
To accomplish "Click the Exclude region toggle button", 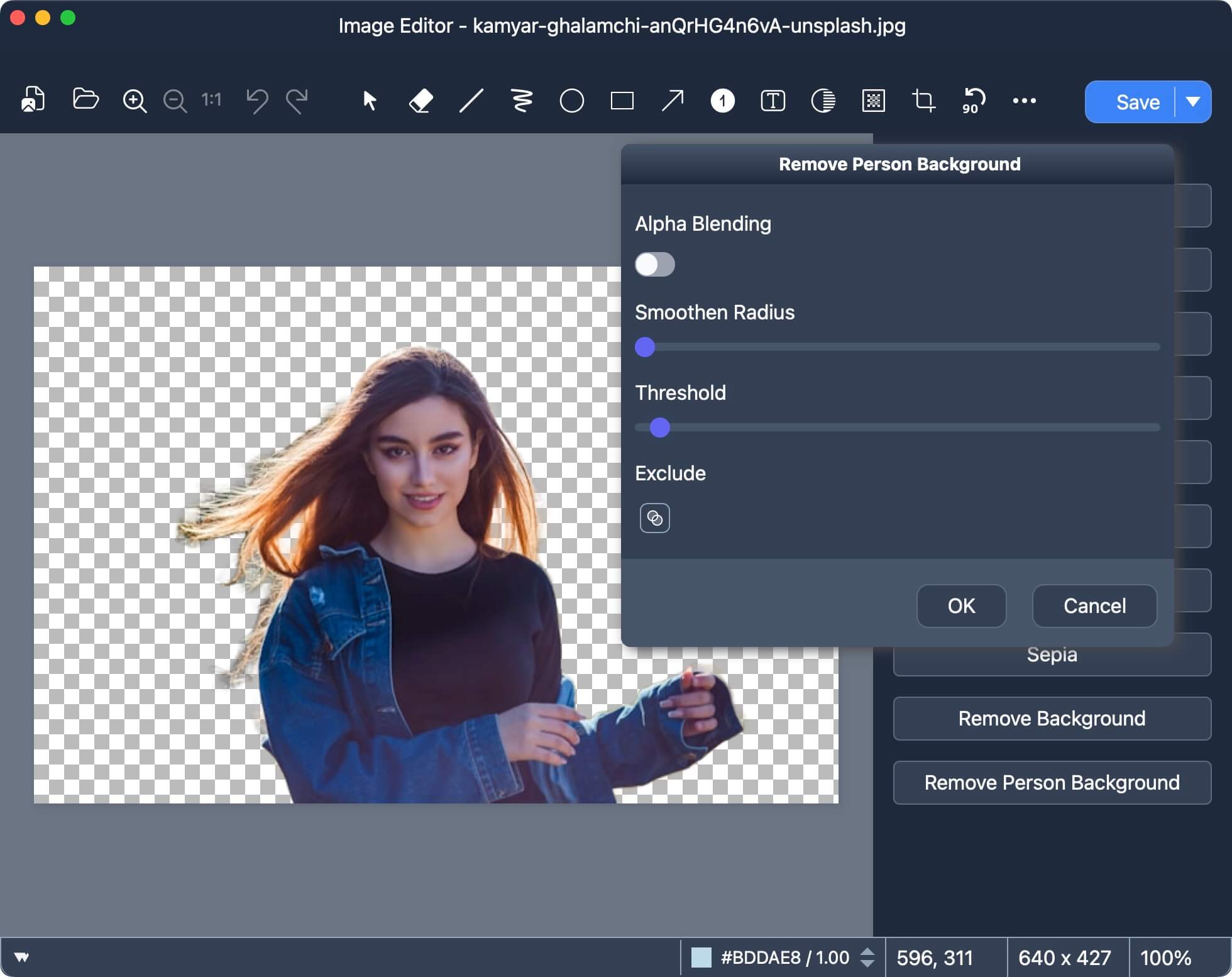I will (654, 518).
